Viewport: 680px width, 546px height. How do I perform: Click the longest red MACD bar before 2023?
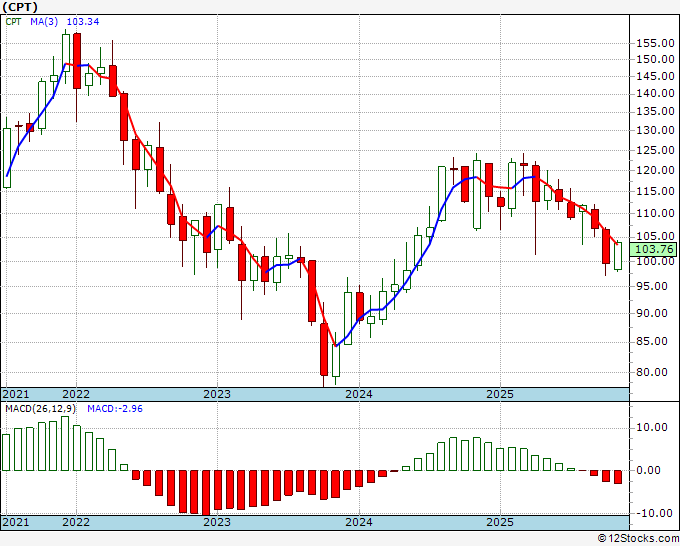(206, 493)
